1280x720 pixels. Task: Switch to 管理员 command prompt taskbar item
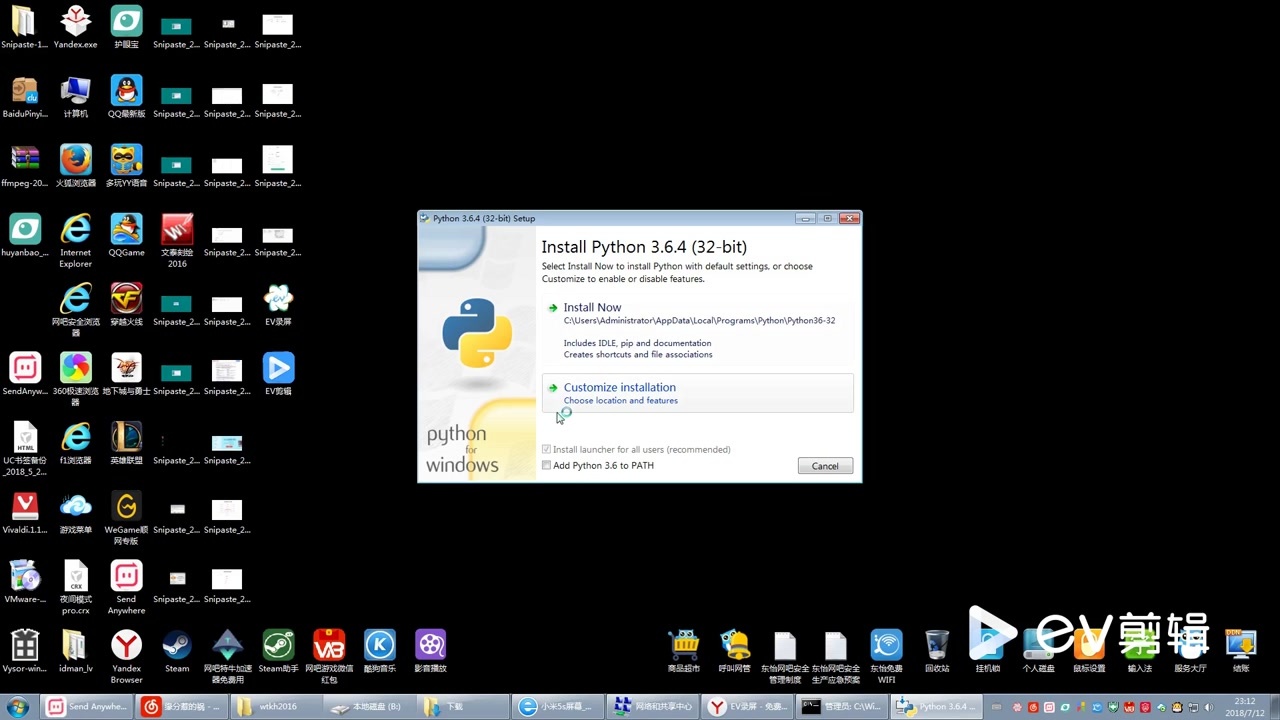[x=842, y=707]
